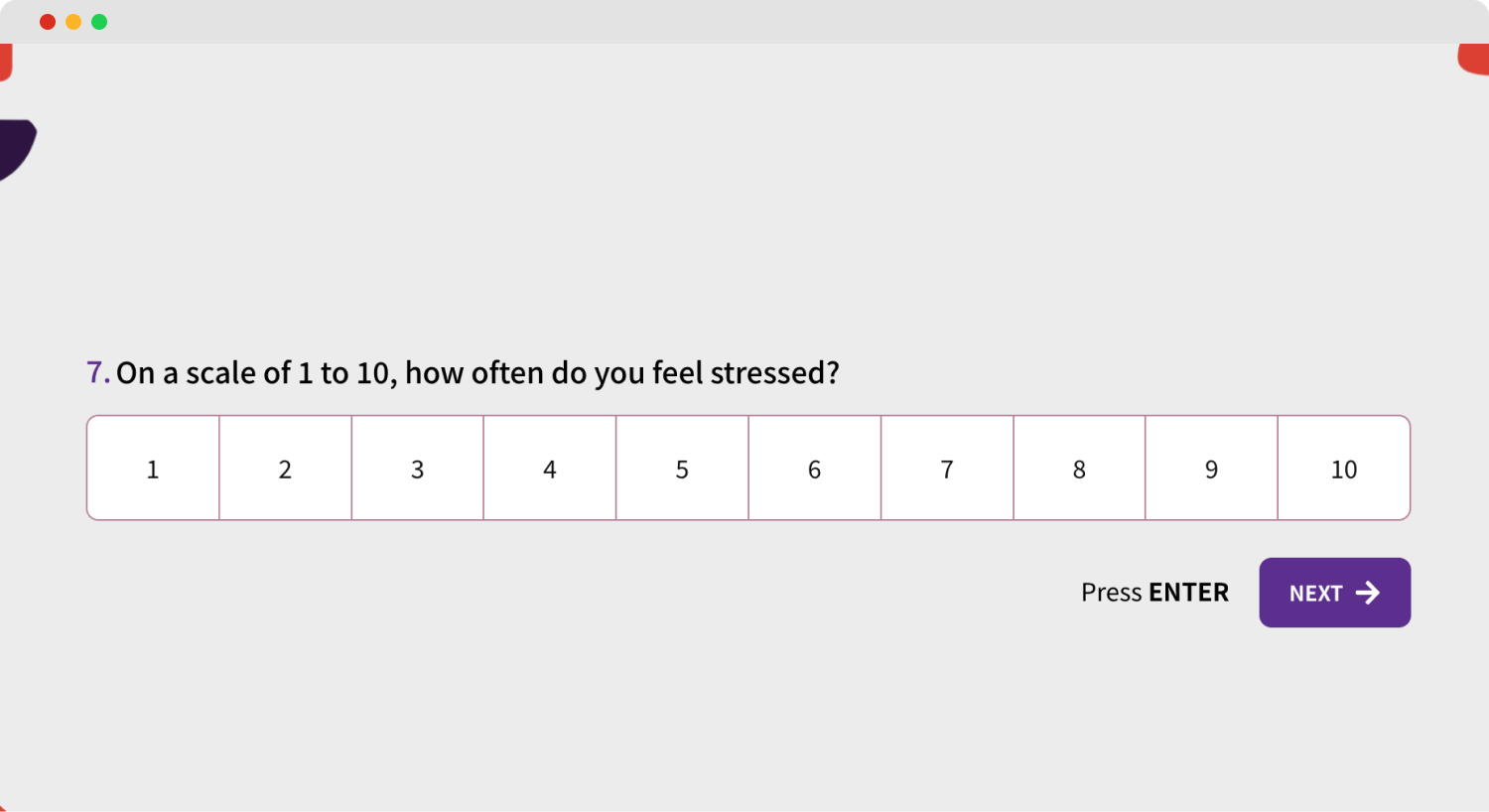Viewport: 1489px width, 812px height.
Task: Select the 4 scale option
Action: 550,469
